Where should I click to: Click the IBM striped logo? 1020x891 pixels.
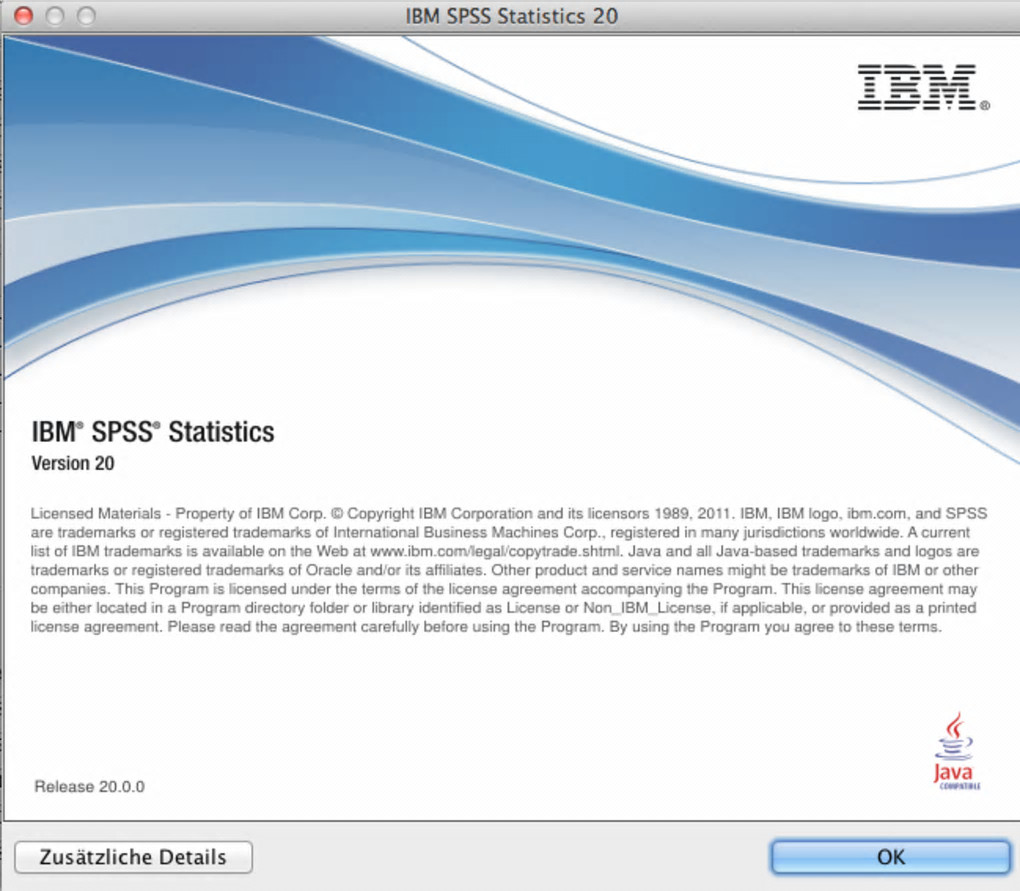point(917,86)
